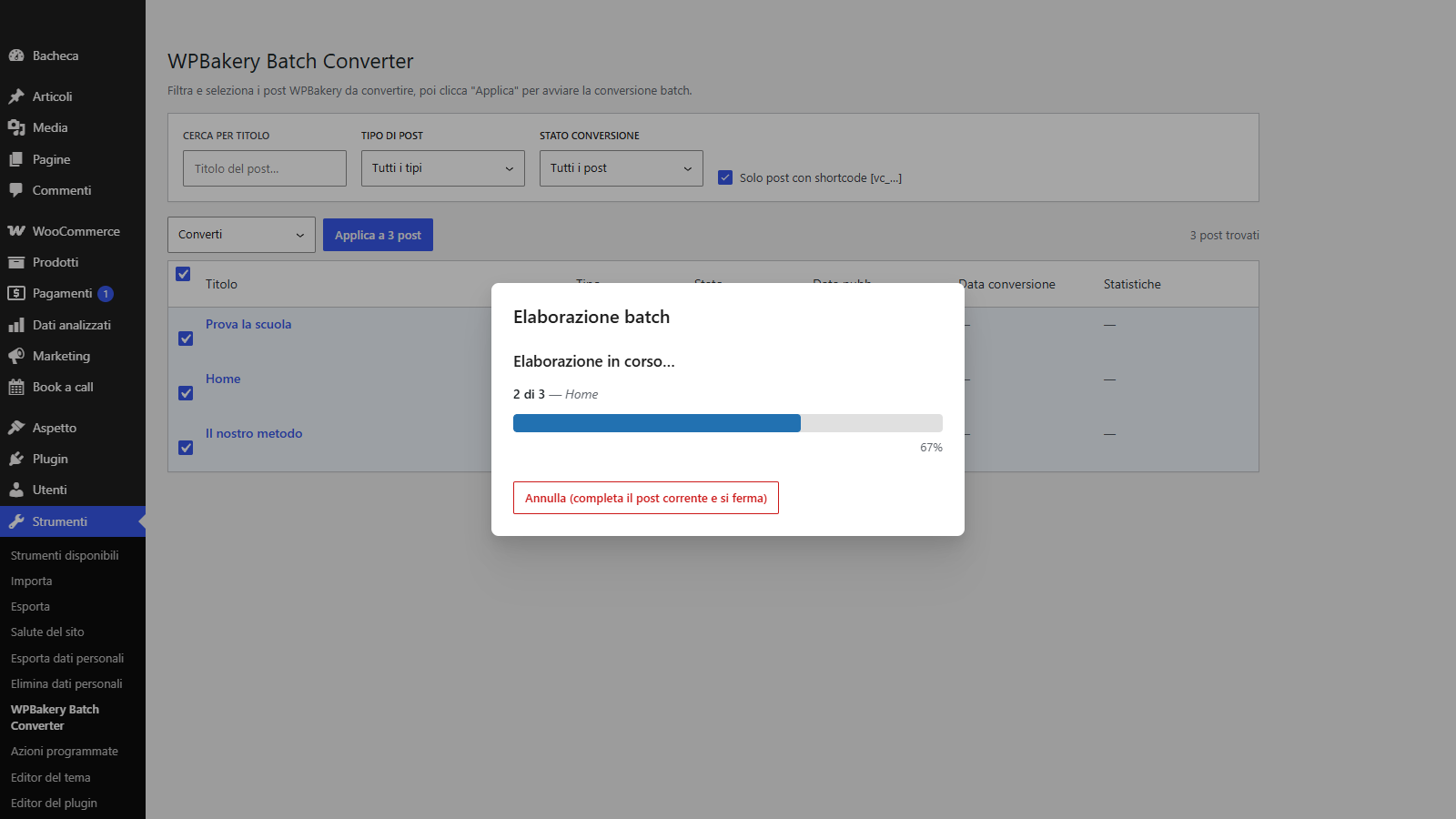Click the Data conversione column header

point(1007,284)
